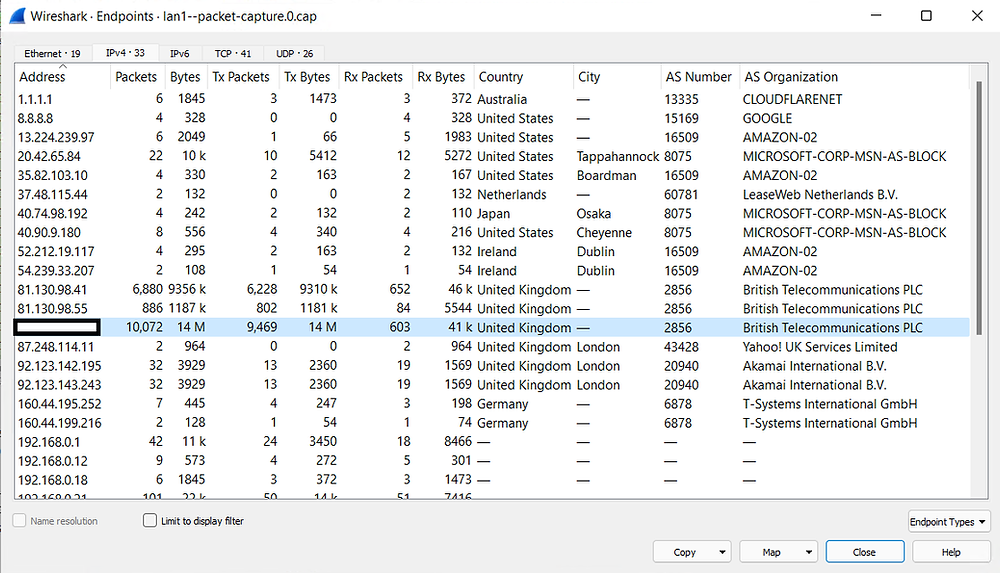Viewport: 1000px width, 573px height.
Task: Click the Close button
Action: [865, 552]
